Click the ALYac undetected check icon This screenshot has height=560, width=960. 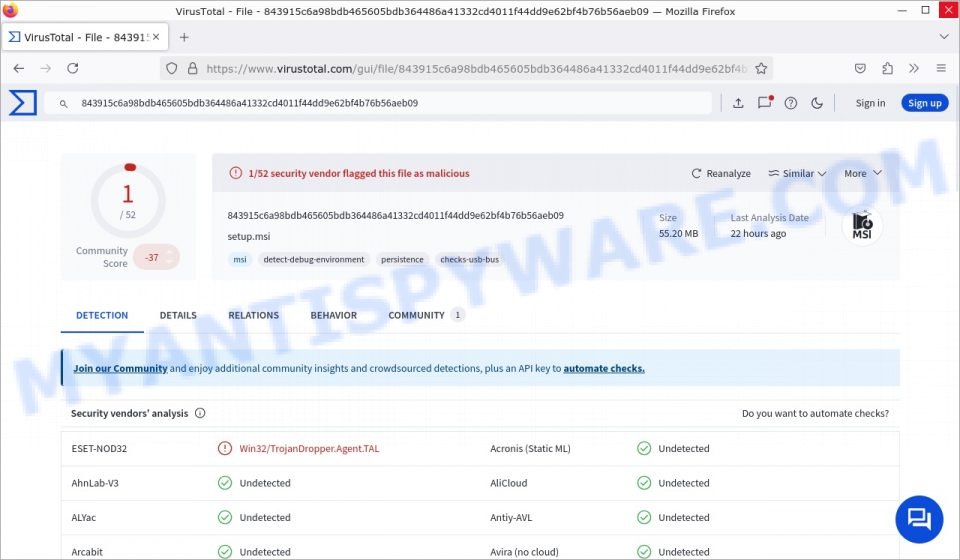(x=225, y=517)
